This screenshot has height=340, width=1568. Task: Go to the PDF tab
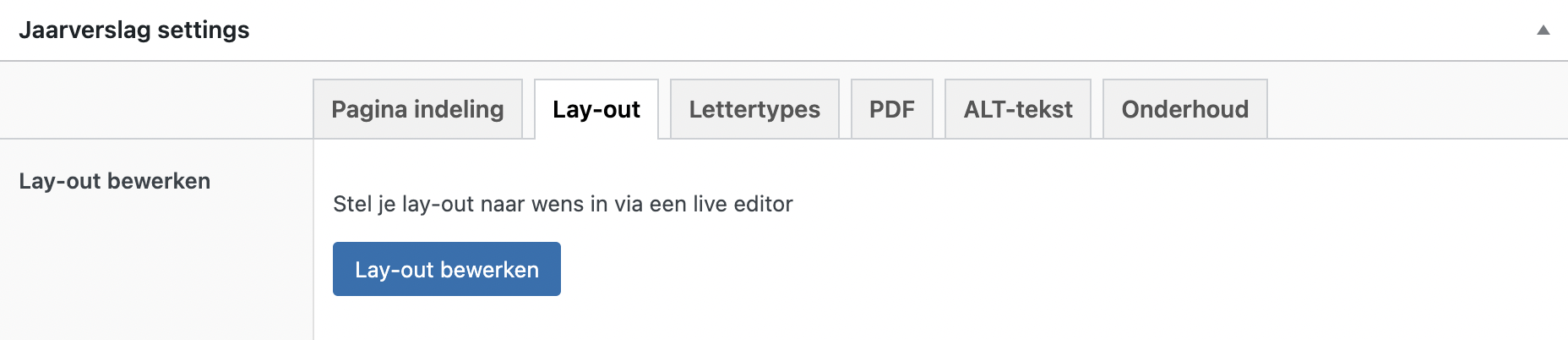[892, 109]
